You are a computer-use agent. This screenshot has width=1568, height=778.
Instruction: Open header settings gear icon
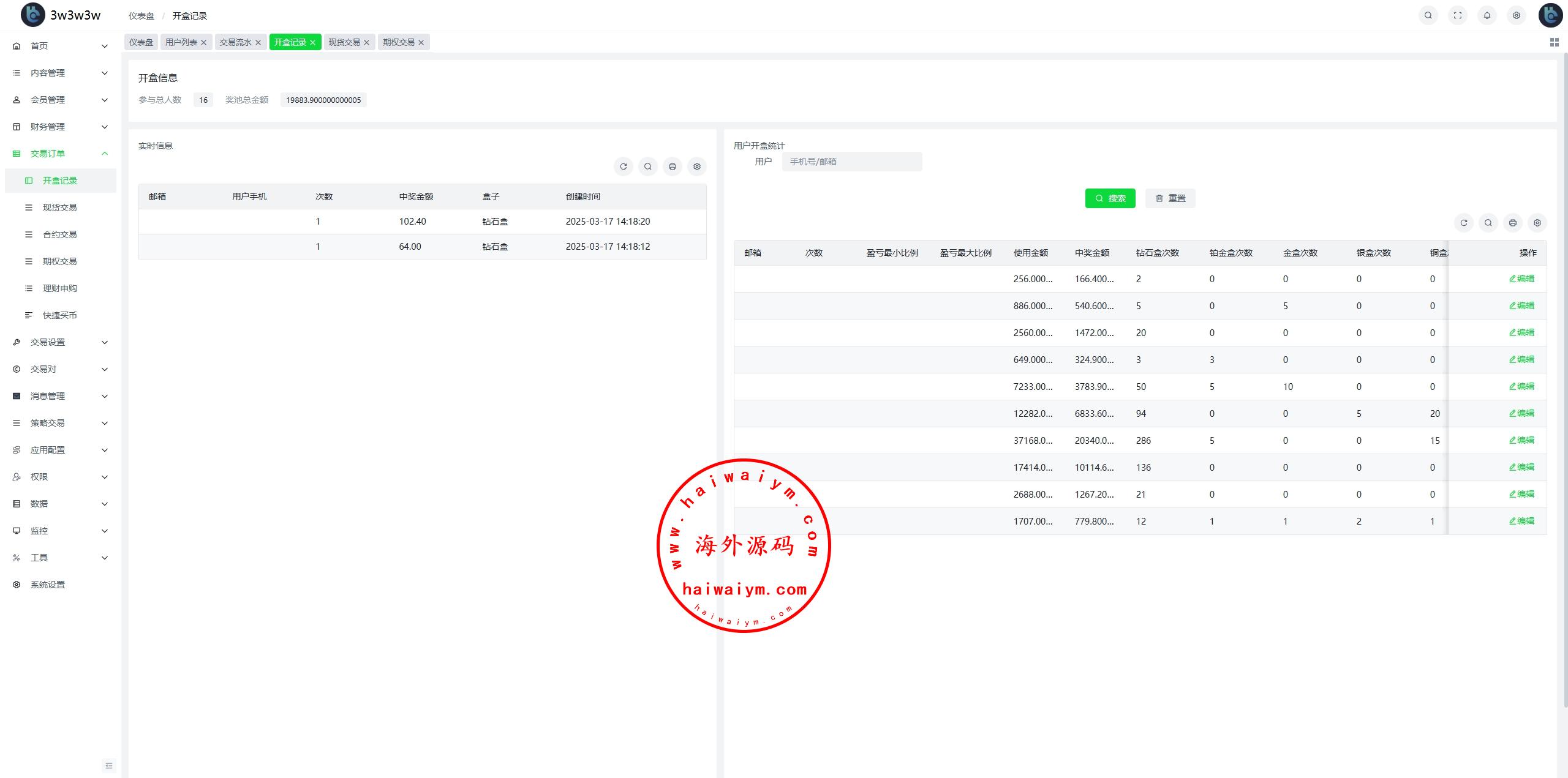point(1516,15)
